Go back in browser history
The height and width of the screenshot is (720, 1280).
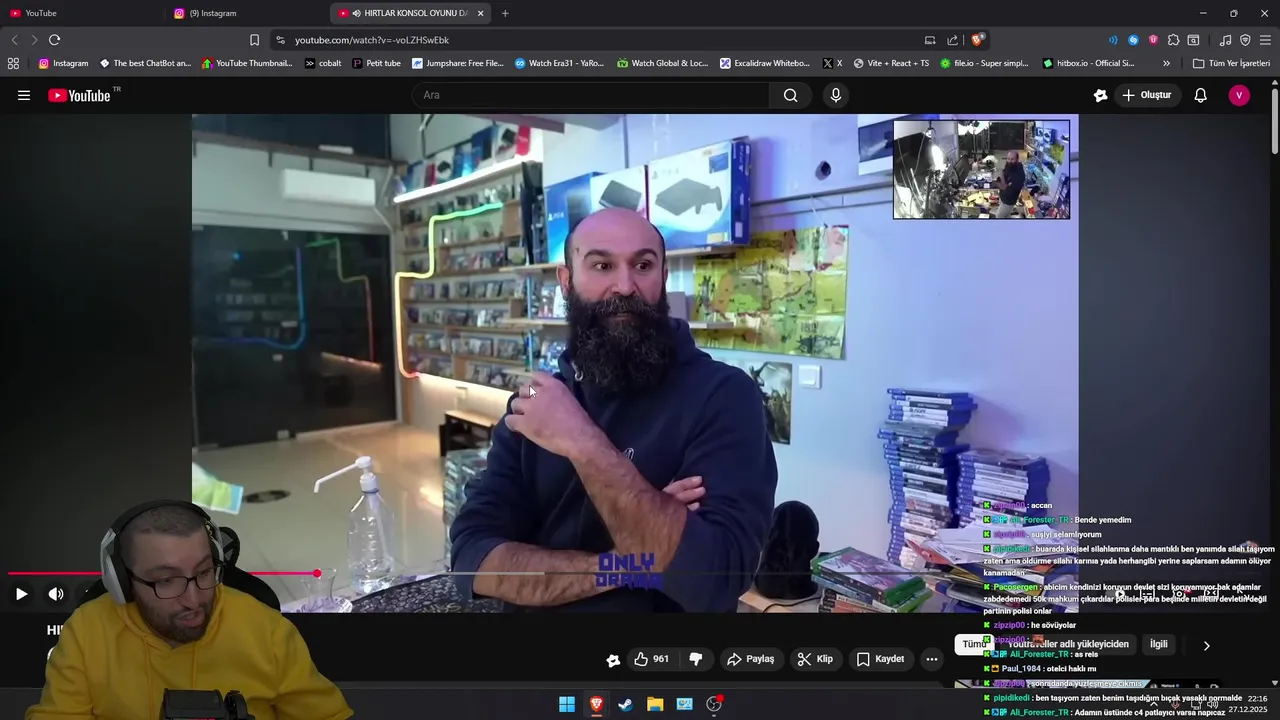(x=14, y=40)
